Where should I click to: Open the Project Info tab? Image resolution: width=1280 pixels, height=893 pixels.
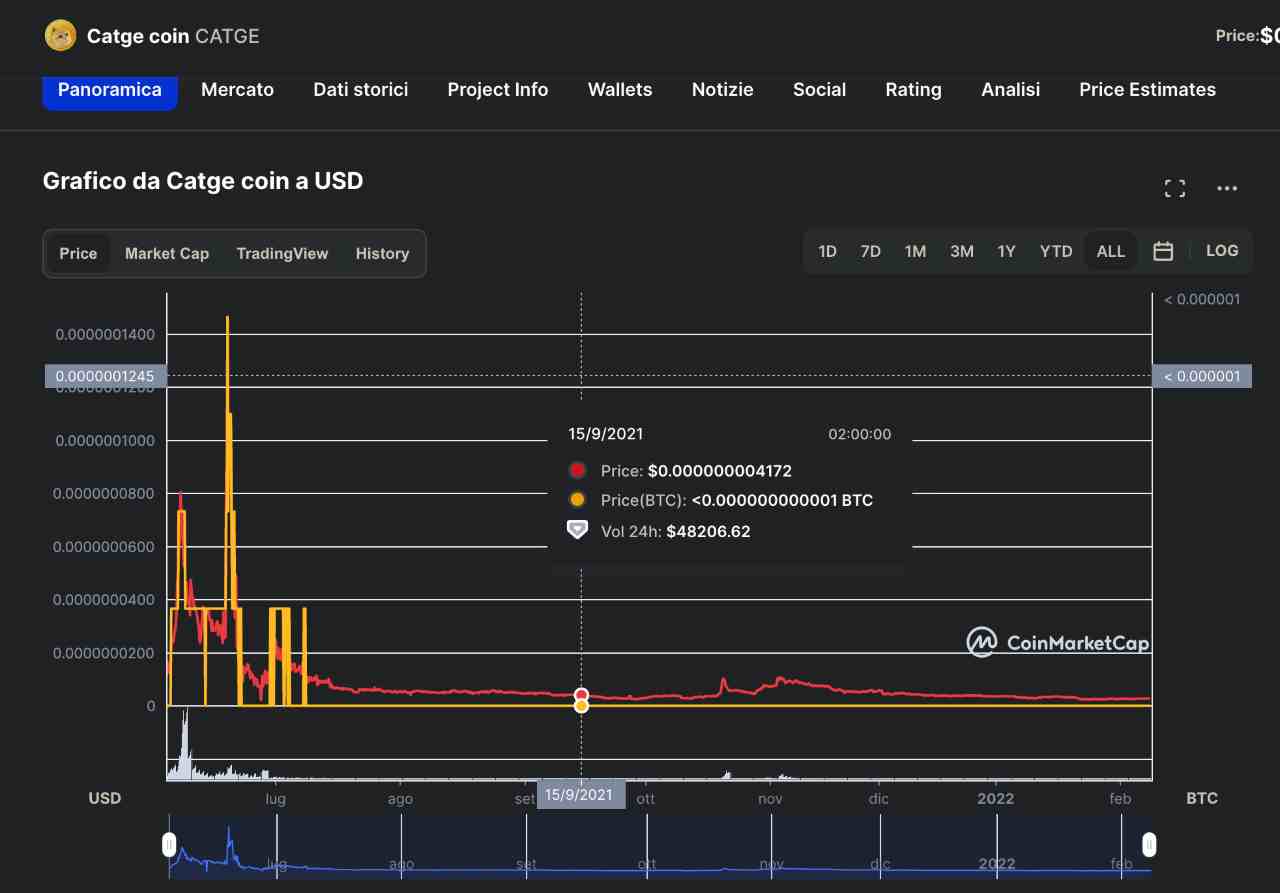(x=498, y=90)
